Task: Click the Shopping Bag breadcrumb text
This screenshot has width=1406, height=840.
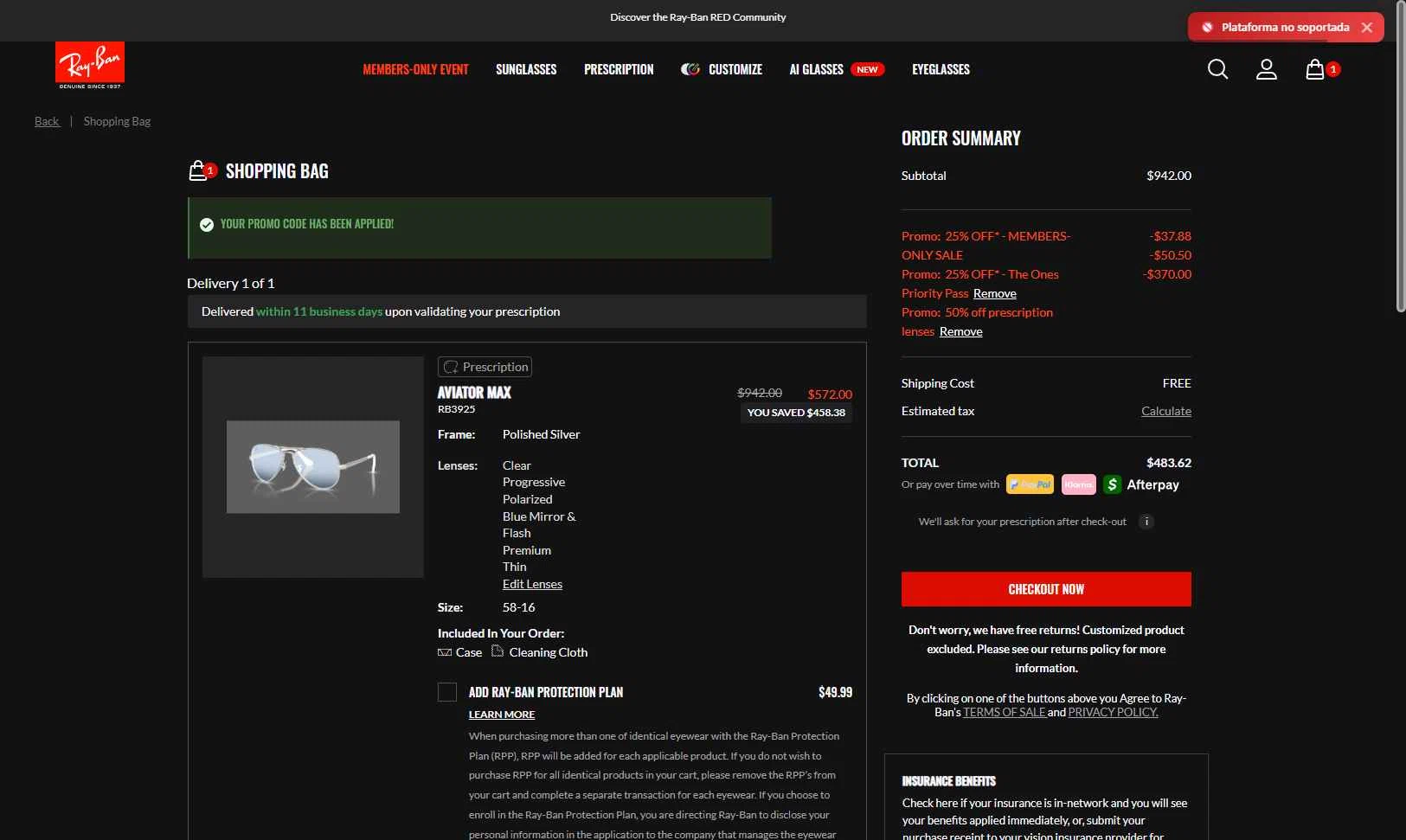Action: pyautogui.click(x=117, y=121)
